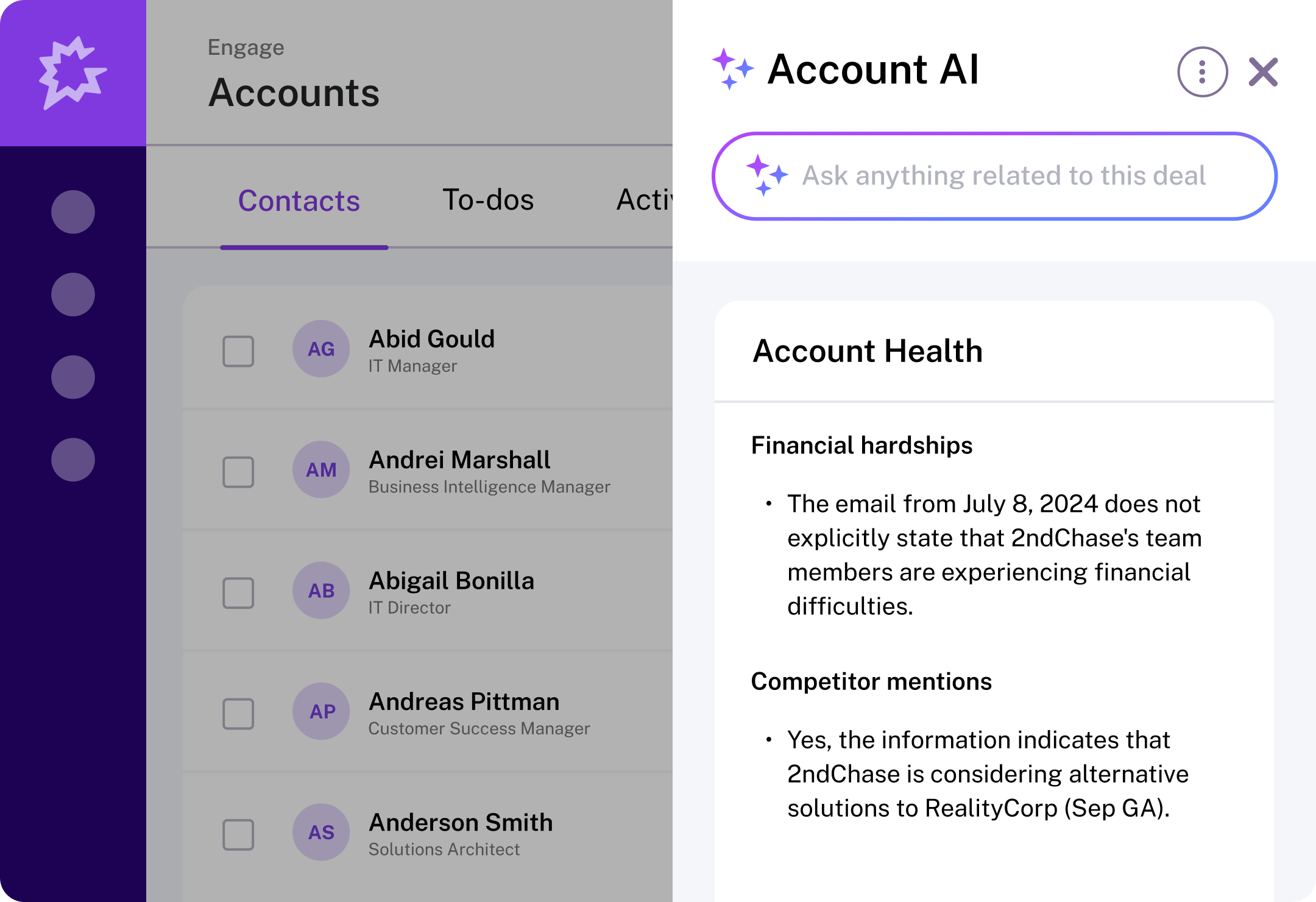Viewport: 1316px width, 902px height.
Task: Open the three-dot options menu in Account AI
Action: point(1202,72)
